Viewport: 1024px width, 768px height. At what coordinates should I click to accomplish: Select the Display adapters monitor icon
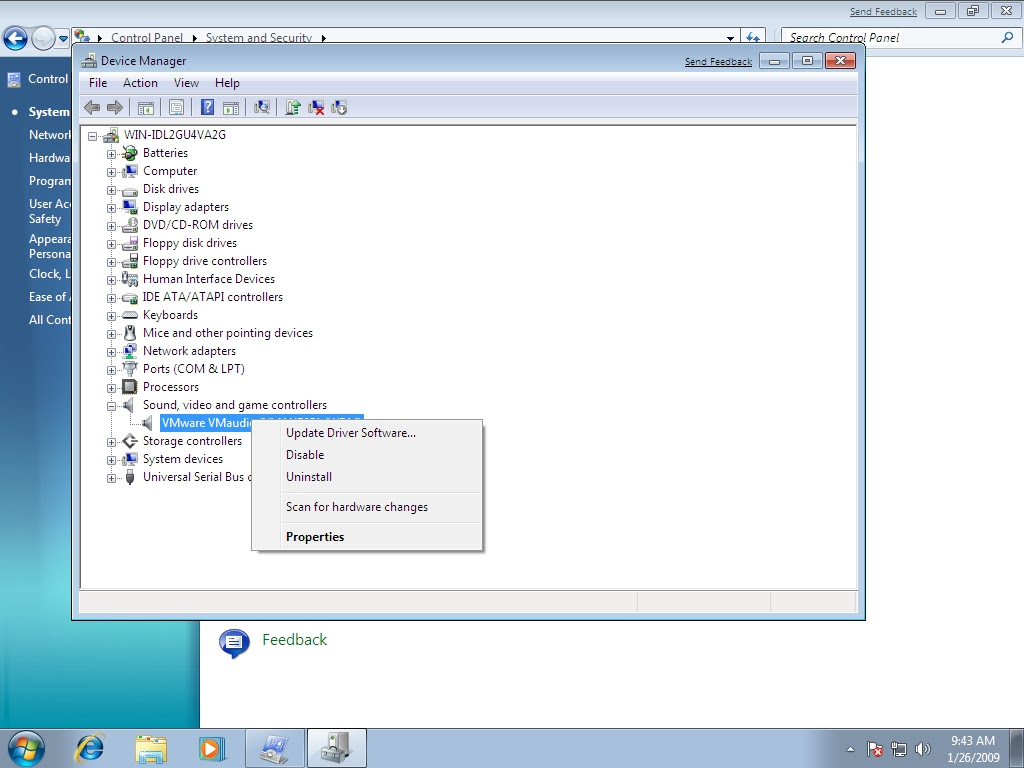(129, 207)
